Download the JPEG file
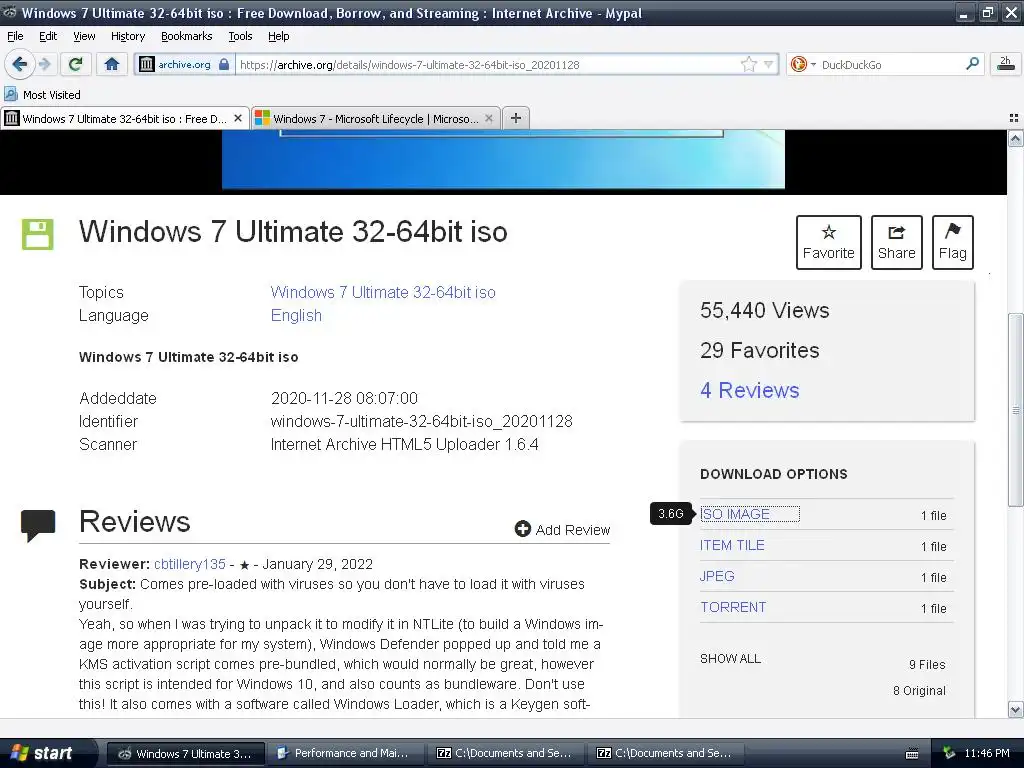This screenshot has height=768, width=1024. (717, 576)
